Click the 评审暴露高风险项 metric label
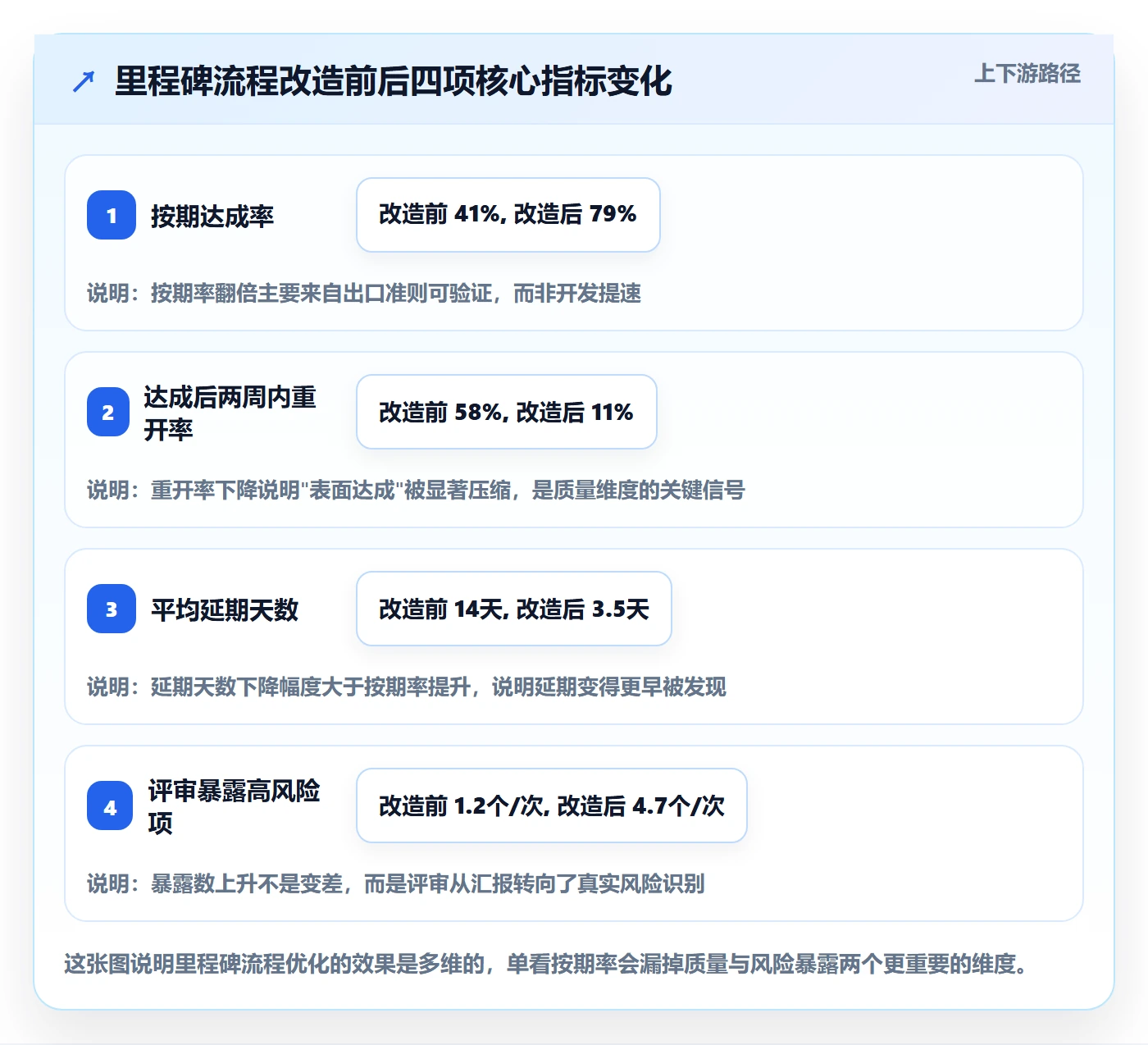 click(235, 806)
